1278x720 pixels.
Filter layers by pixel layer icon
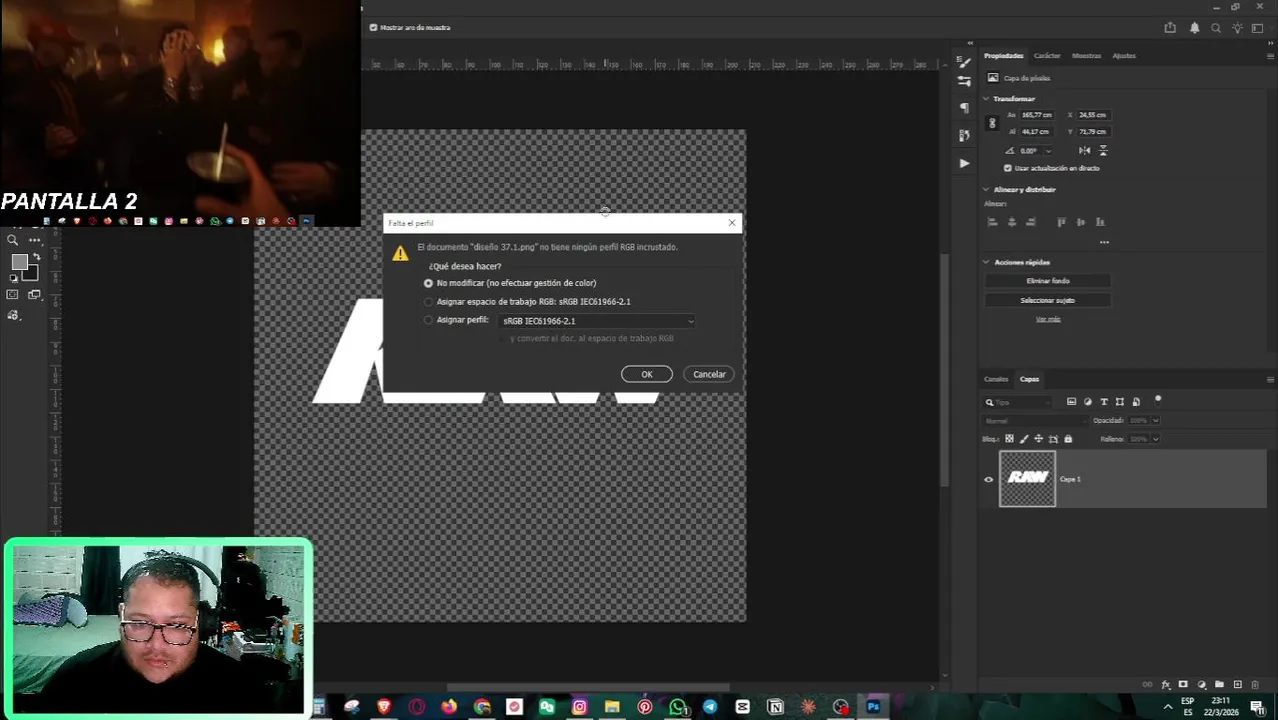(x=1071, y=402)
